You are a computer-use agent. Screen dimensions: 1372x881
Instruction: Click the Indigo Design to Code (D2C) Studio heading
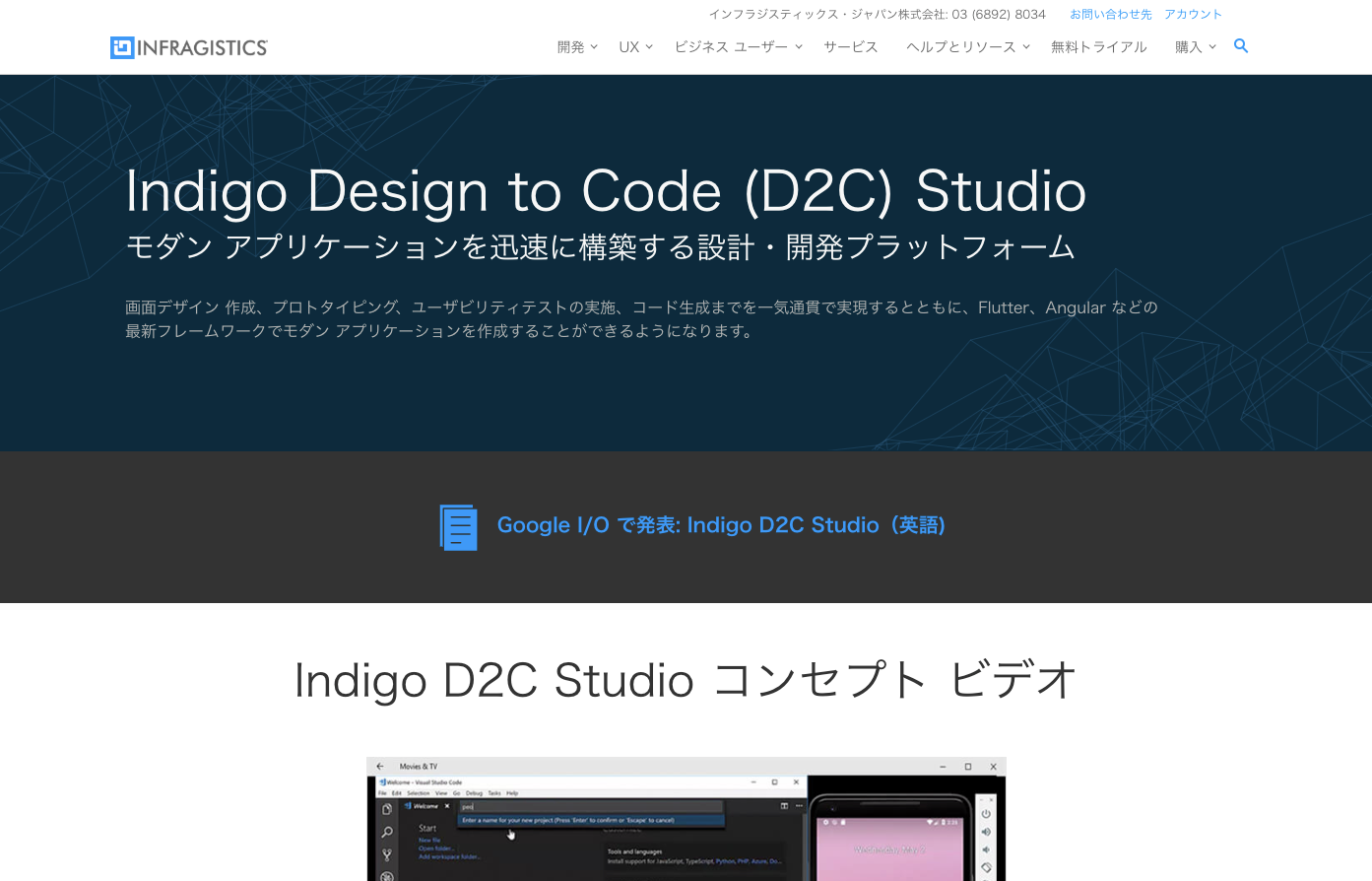[x=606, y=191]
